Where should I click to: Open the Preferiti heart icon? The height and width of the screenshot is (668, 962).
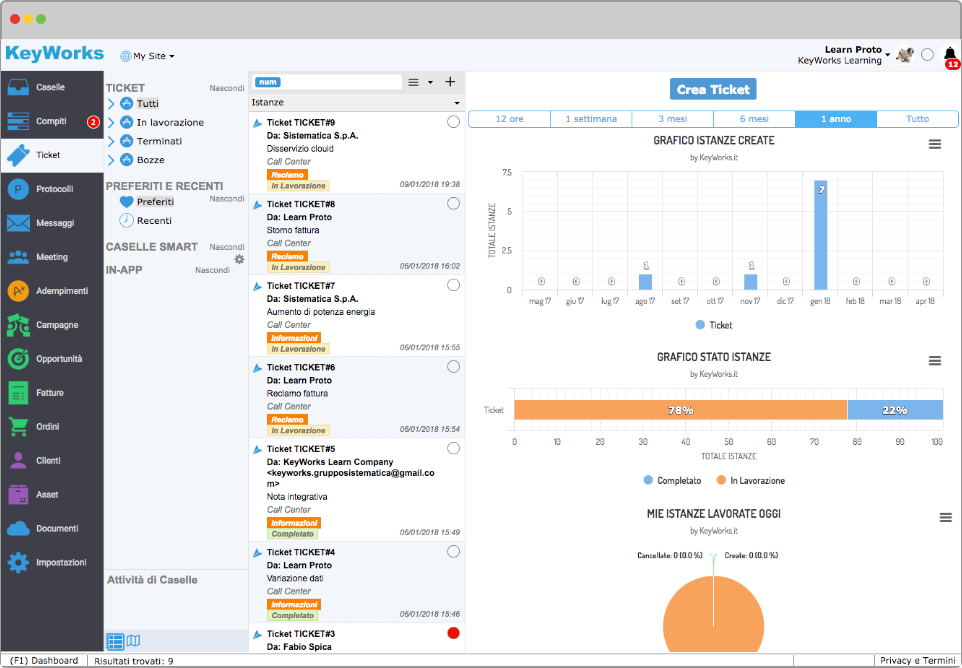click(x=126, y=202)
